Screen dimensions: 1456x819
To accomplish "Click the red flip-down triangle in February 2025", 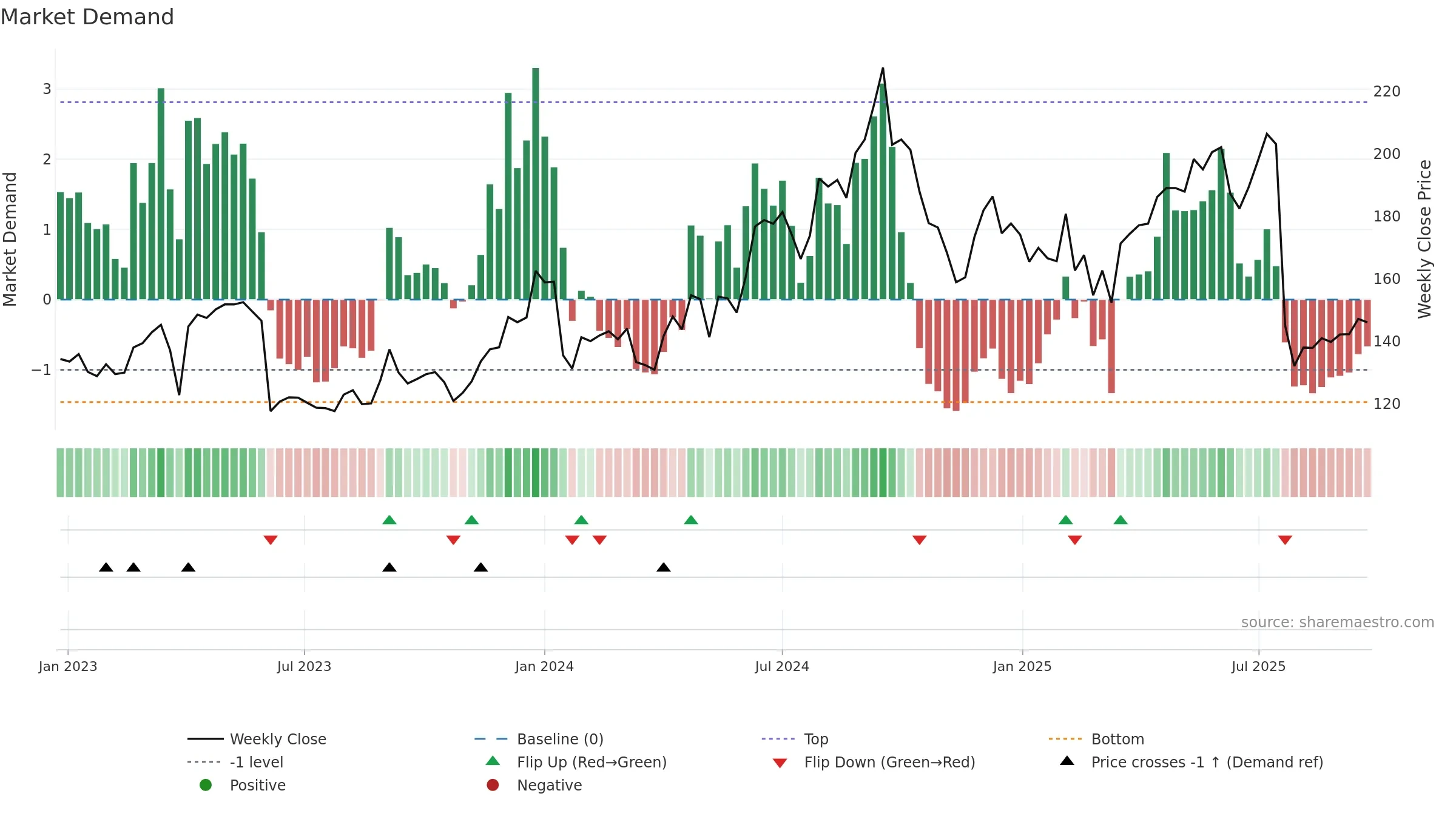I will pyautogui.click(x=1075, y=540).
